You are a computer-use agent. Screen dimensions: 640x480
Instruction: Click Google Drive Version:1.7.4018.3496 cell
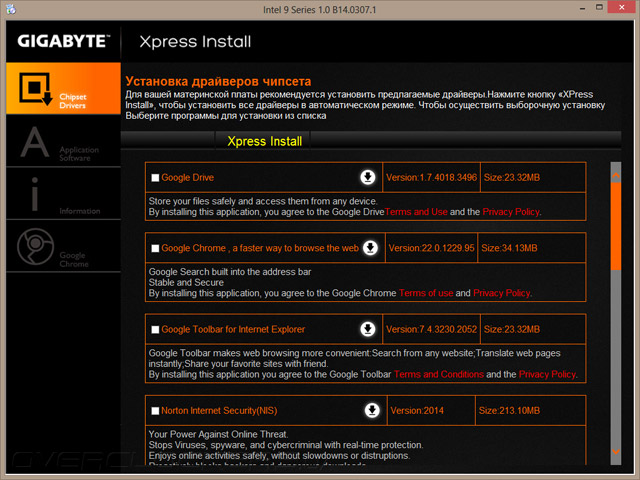(431, 178)
